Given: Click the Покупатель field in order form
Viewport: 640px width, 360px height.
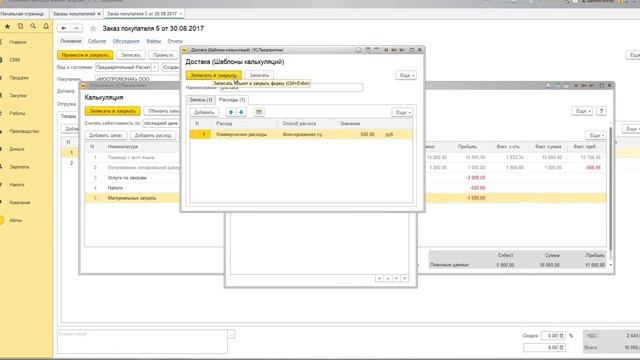Looking at the screenshot, I should [x=137, y=79].
